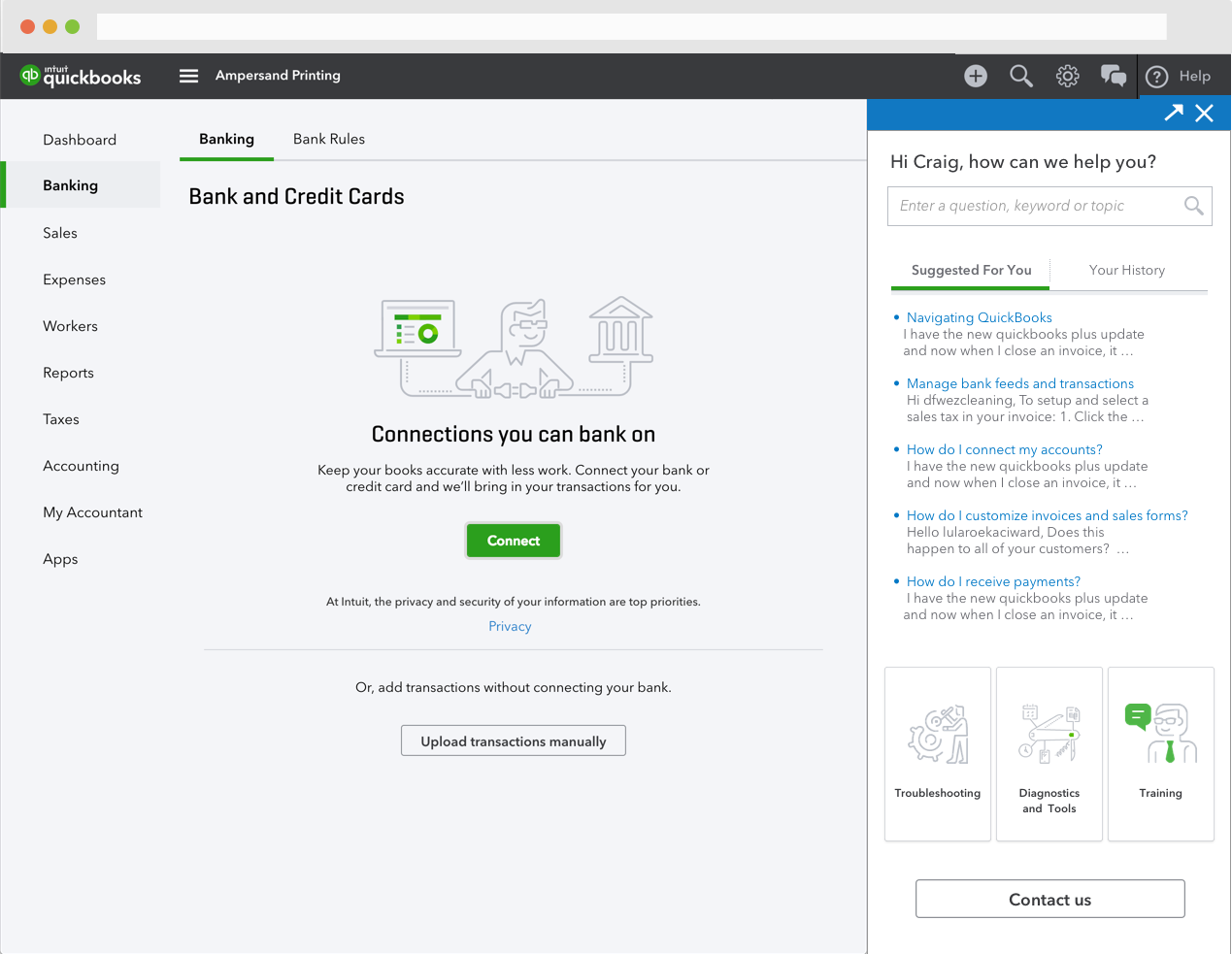Click Upload transactions manually button
The height and width of the screenshot is (954, 1232).
point(514,740)
